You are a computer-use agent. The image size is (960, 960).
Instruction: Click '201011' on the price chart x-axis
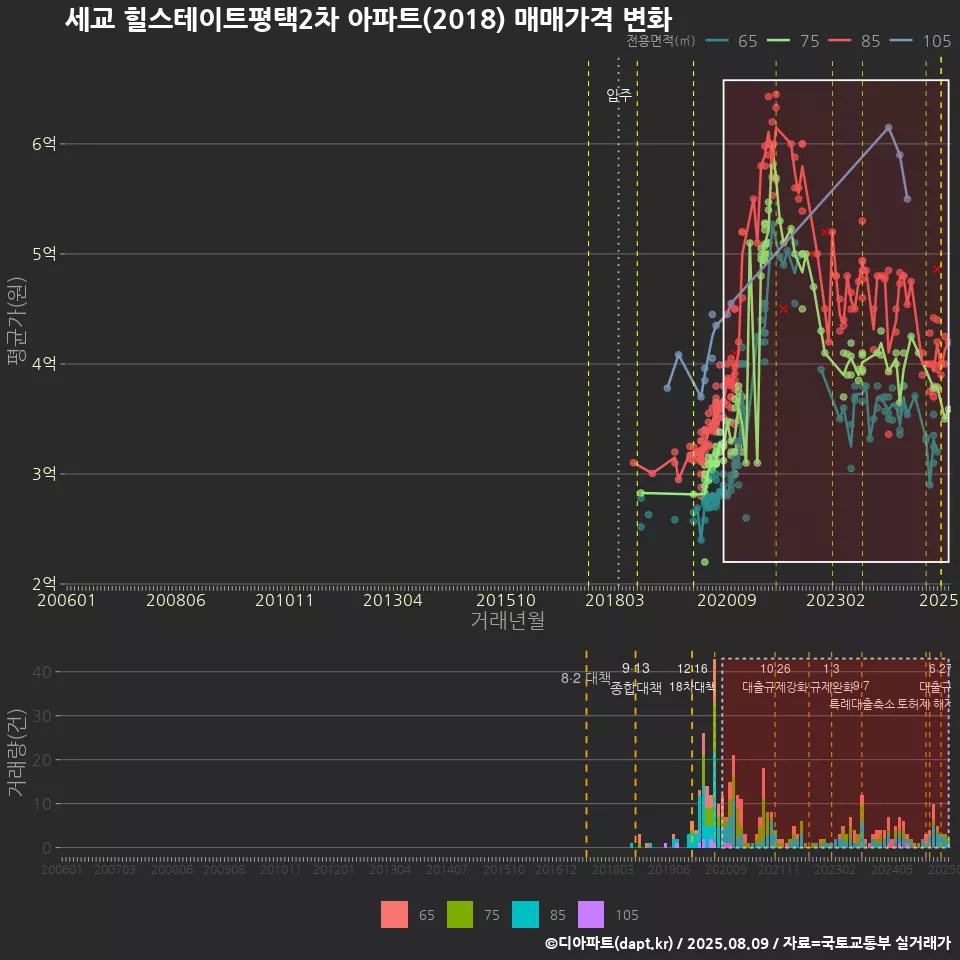coord(284,600)
